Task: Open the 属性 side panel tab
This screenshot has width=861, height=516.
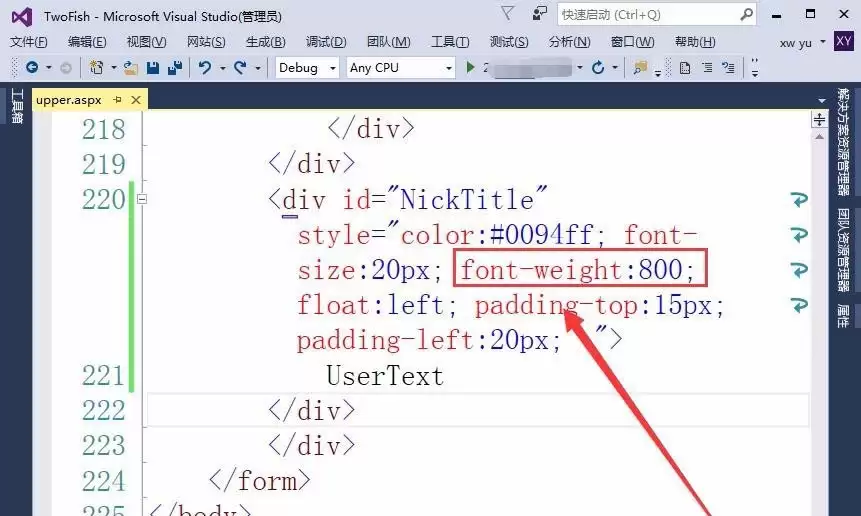Action: [x=843, y=315]
